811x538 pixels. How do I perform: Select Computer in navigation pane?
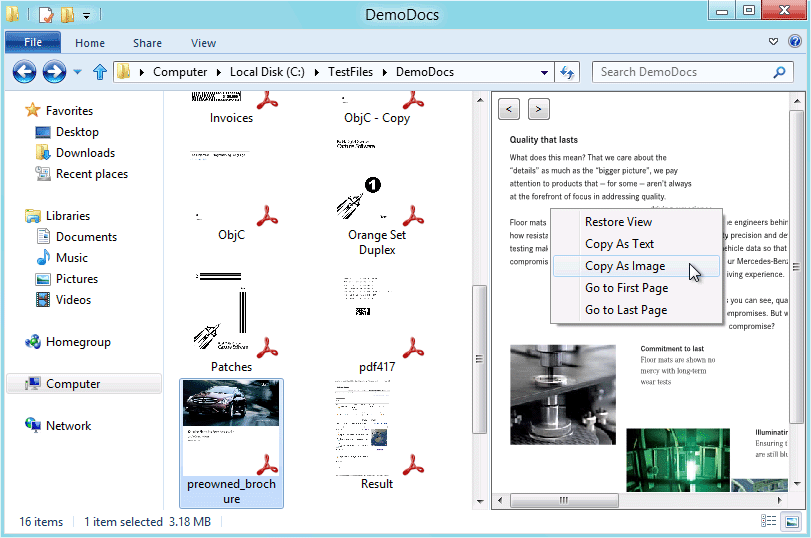coord(84,384)
